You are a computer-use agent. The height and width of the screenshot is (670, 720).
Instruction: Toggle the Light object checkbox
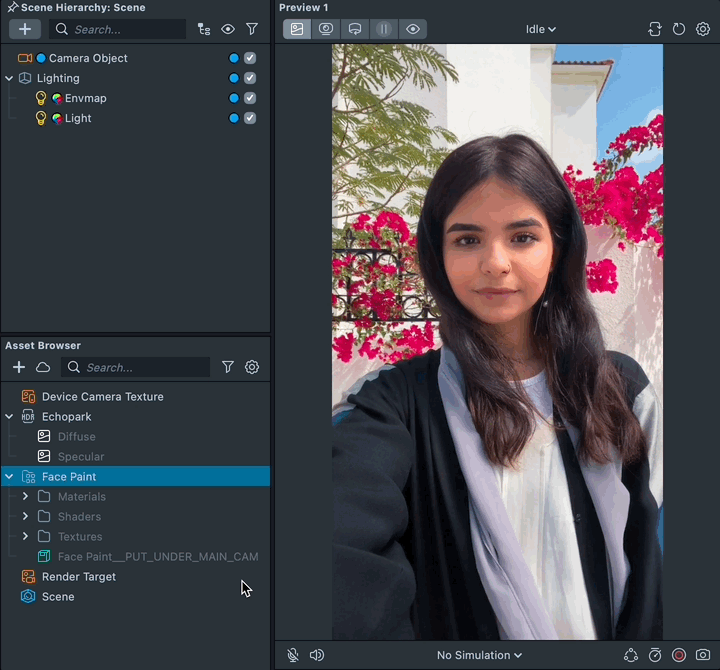[x=250, y=118]
